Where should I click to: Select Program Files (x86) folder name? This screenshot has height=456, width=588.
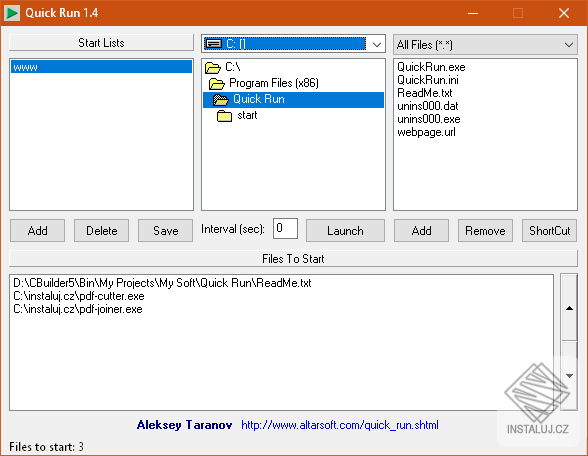click(274, 83)
